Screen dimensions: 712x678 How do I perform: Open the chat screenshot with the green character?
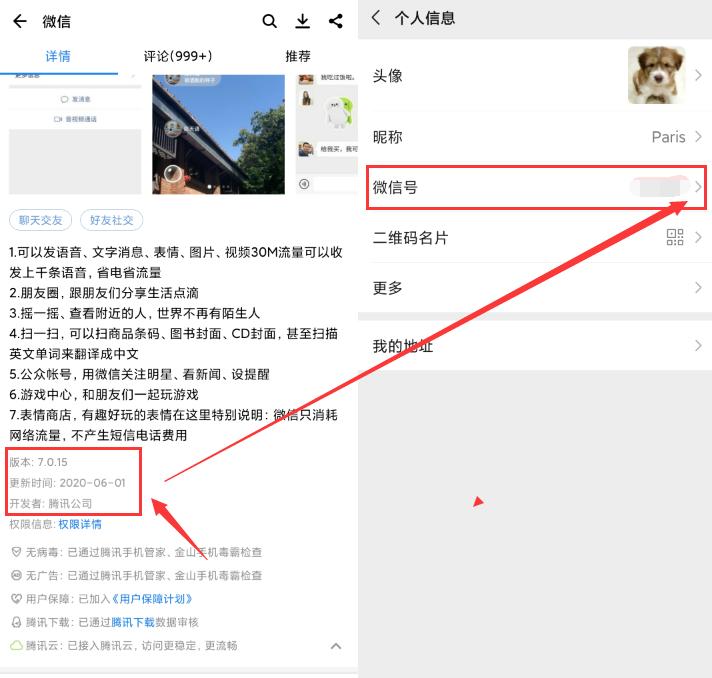[327, 134]
